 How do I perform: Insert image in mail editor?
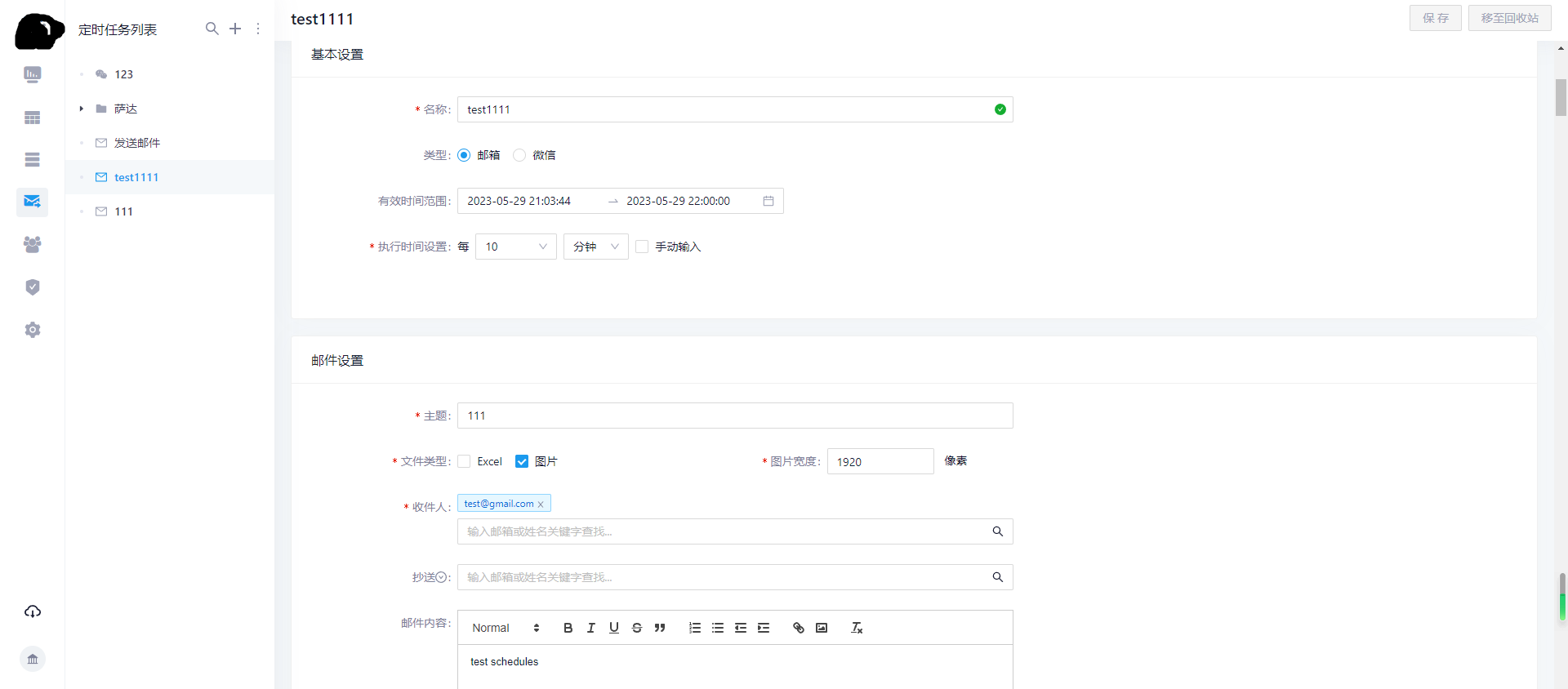pos(822,628)
